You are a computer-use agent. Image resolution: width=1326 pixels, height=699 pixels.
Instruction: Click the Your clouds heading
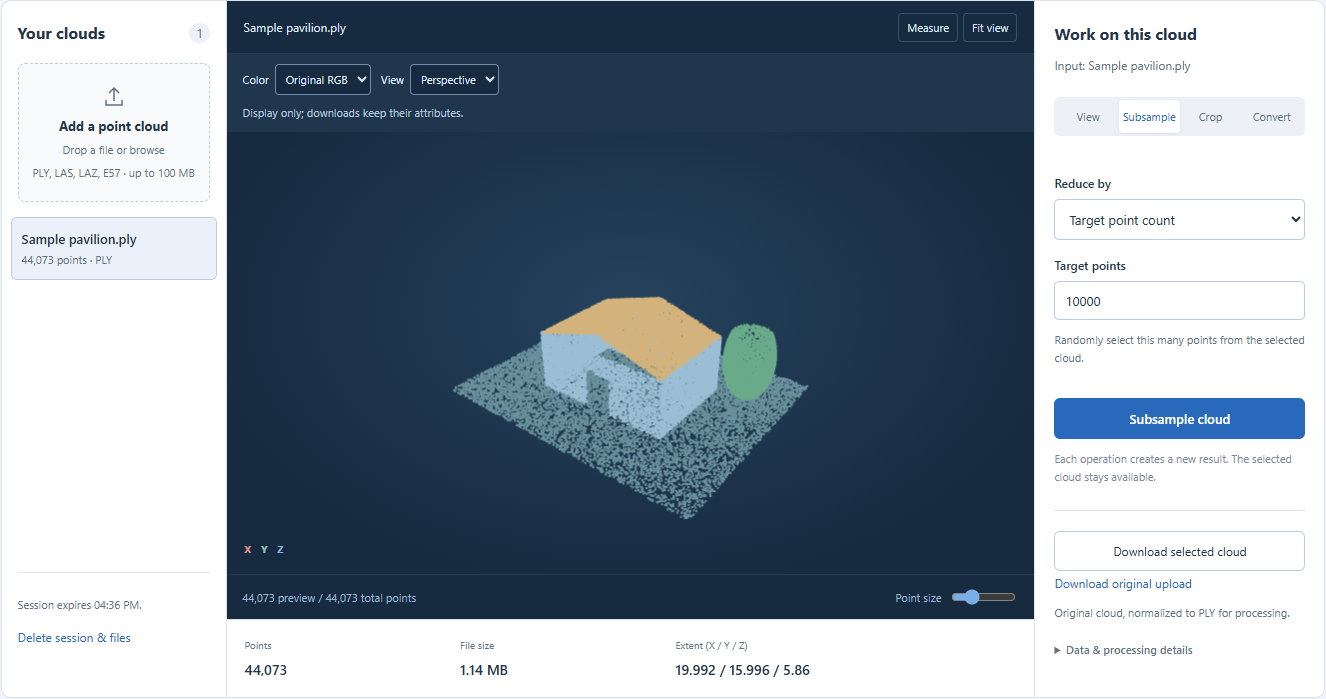61,34
